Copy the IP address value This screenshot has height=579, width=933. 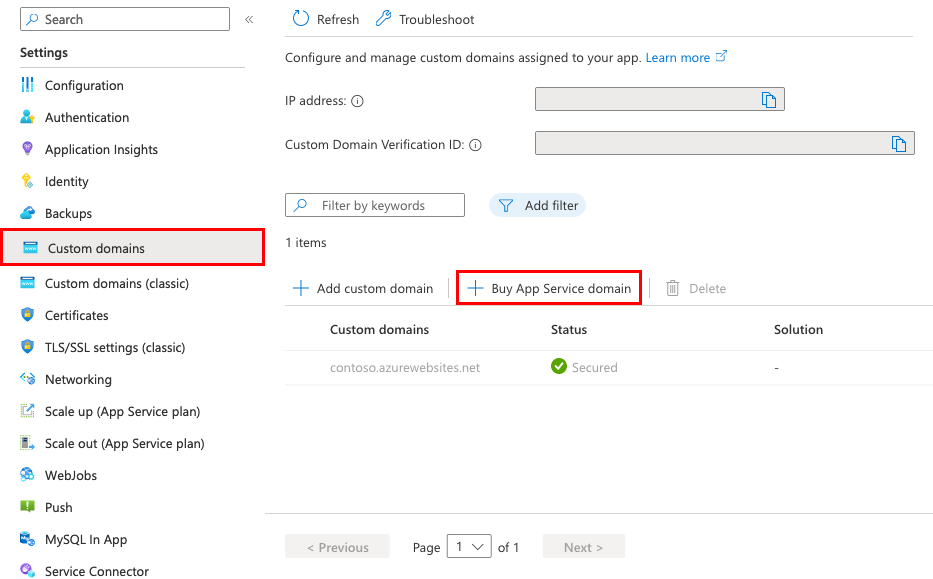pos(769,98)
